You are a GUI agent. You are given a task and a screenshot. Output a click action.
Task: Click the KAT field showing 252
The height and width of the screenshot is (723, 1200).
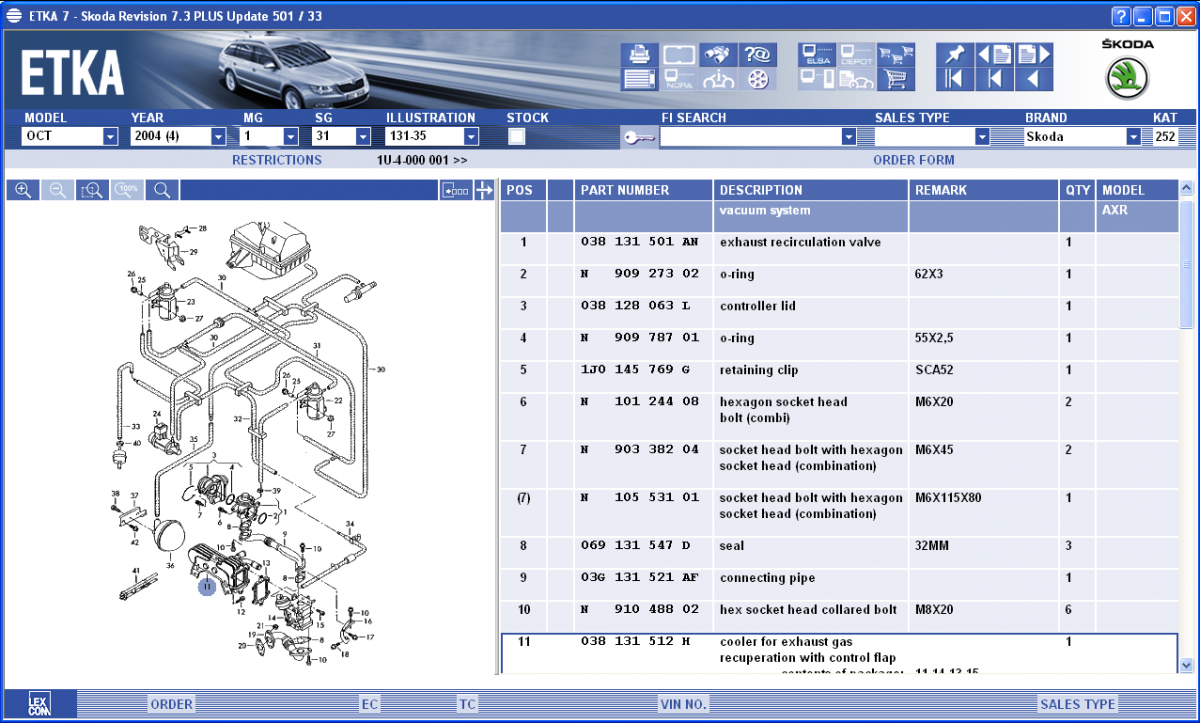[x=1165, y=137]
